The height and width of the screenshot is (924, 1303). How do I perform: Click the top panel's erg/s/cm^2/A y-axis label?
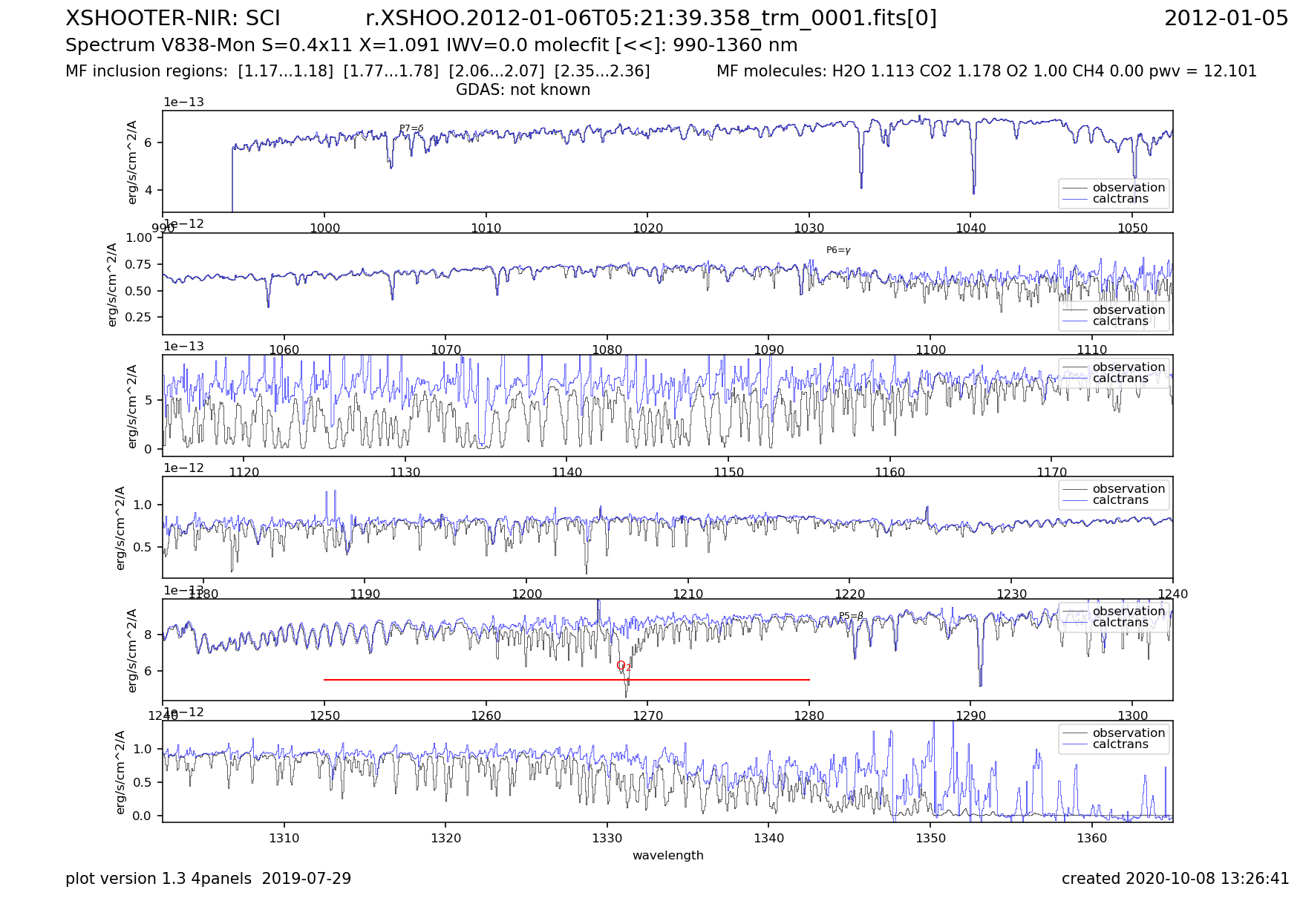pyautogui.click(x=133, y=162)
